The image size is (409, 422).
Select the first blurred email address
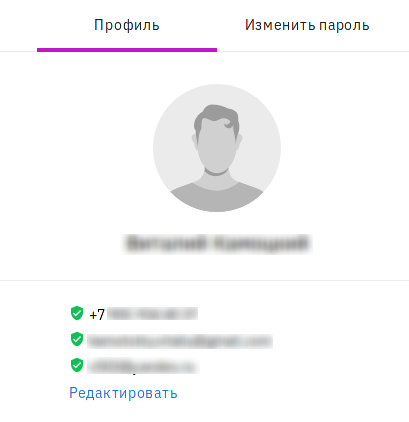click(x=180, y=341)
